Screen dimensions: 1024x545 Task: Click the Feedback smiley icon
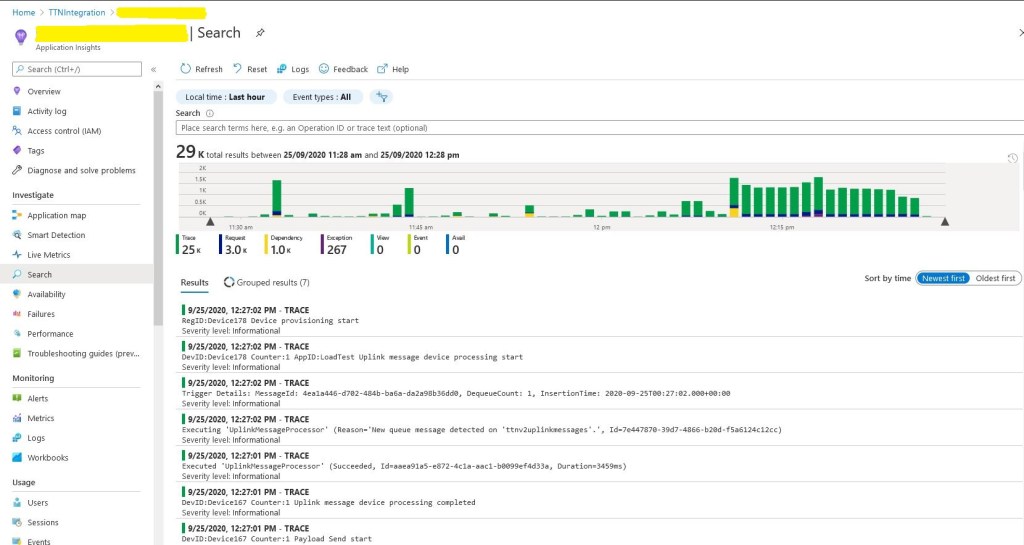pos(324,69)
